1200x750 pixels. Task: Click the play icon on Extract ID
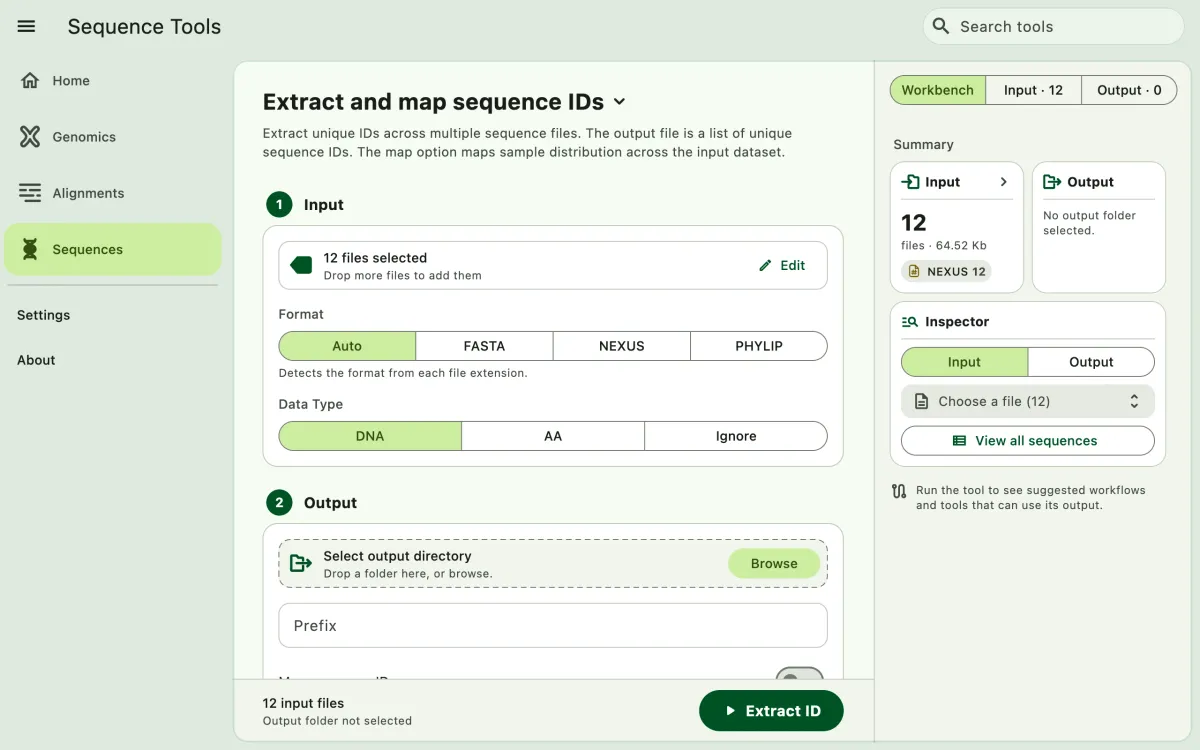coord(730,711)
